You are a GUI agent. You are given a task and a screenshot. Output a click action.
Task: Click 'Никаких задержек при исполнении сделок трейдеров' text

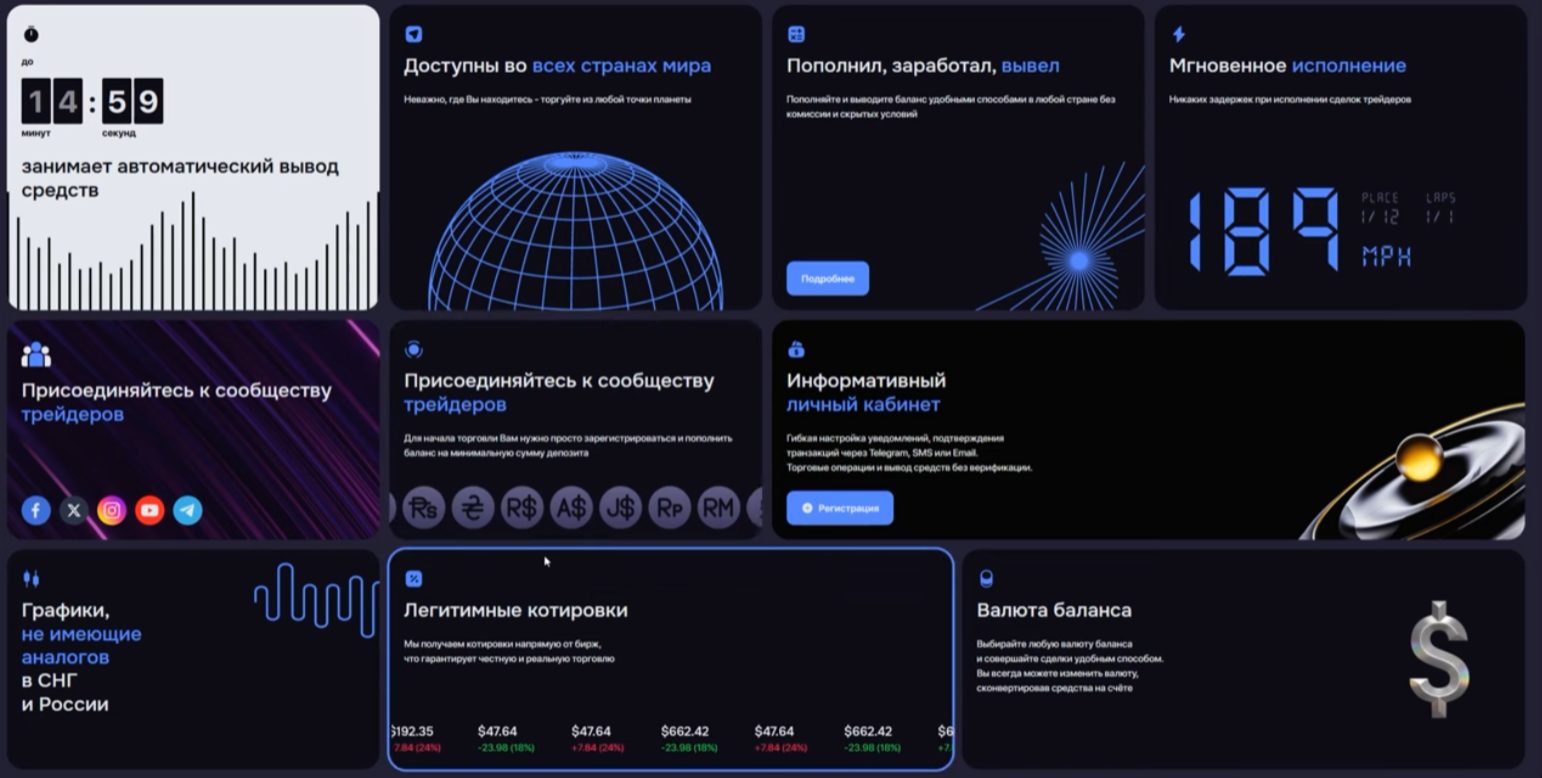coord(1290,99)
